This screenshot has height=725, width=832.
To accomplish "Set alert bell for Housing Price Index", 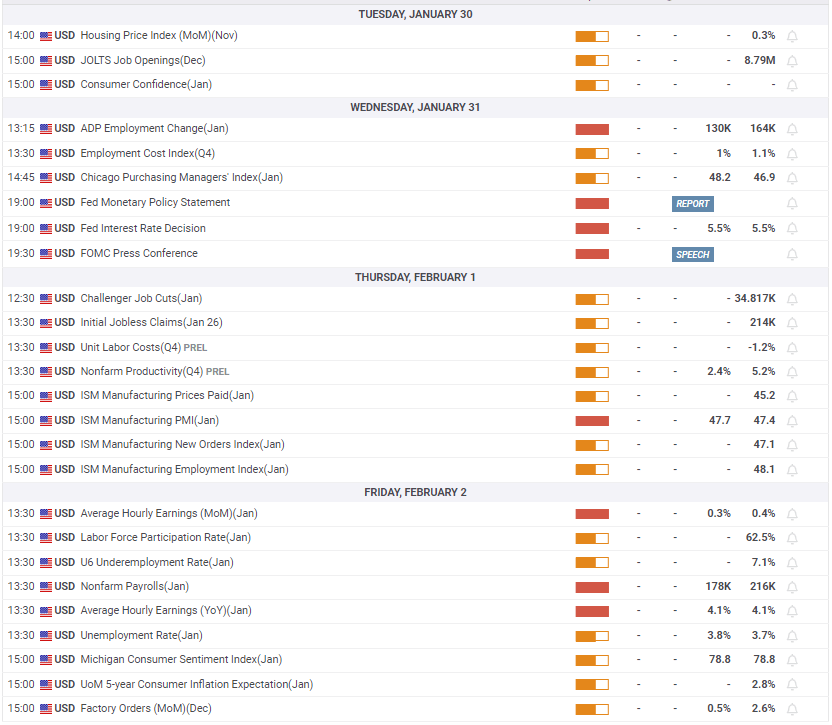I will (792, 36).
